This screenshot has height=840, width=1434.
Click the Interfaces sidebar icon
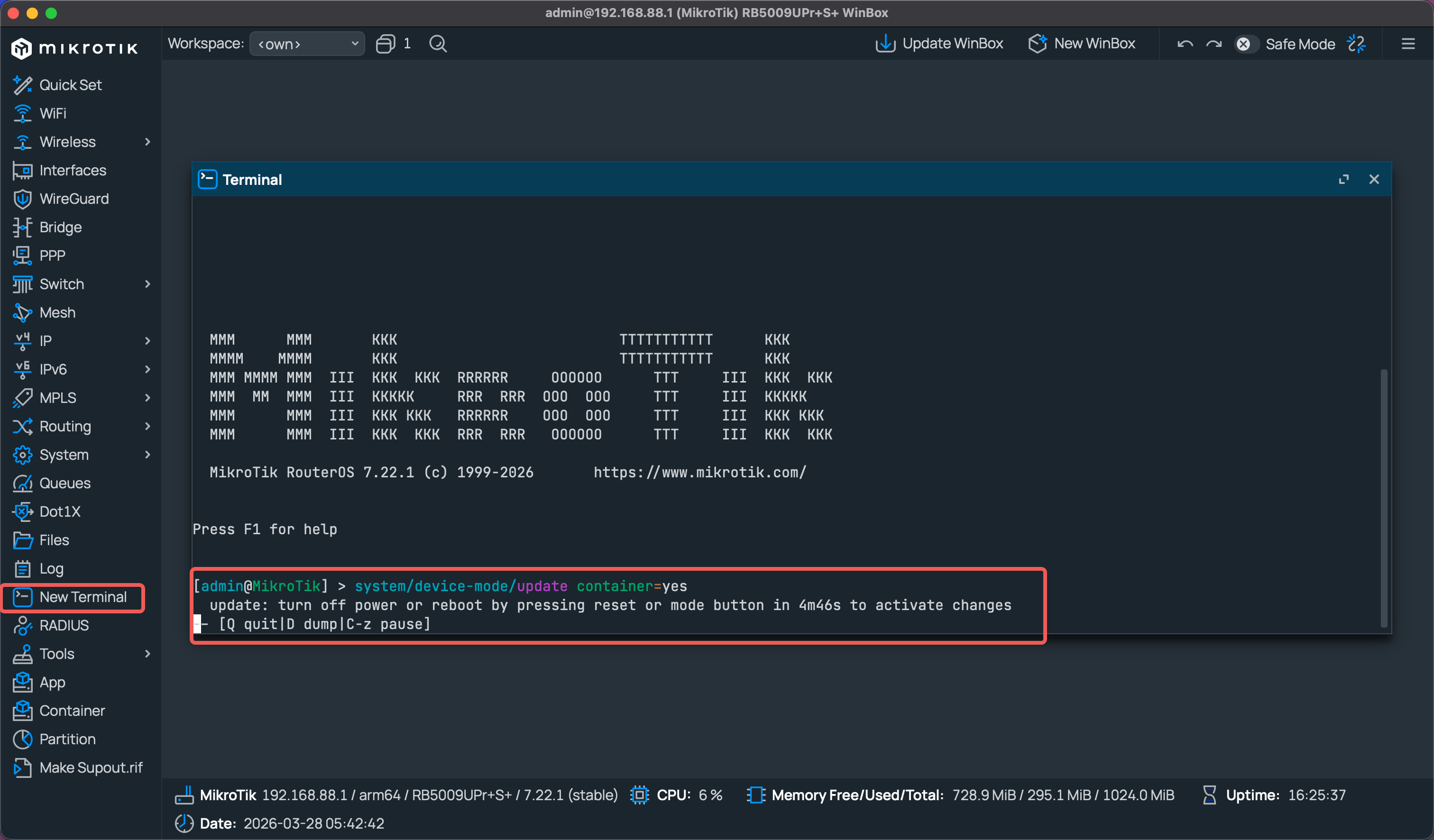[22, 170]
